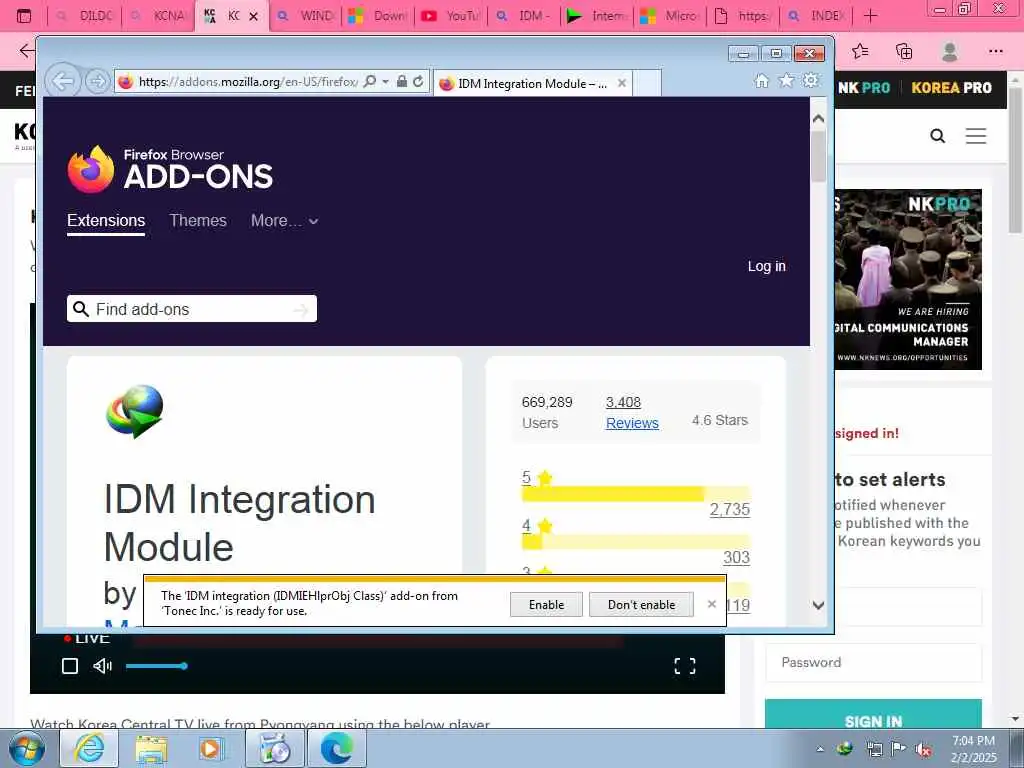Click the Windows Start orb
The image size is (1024, 768).
coord(27,748)
